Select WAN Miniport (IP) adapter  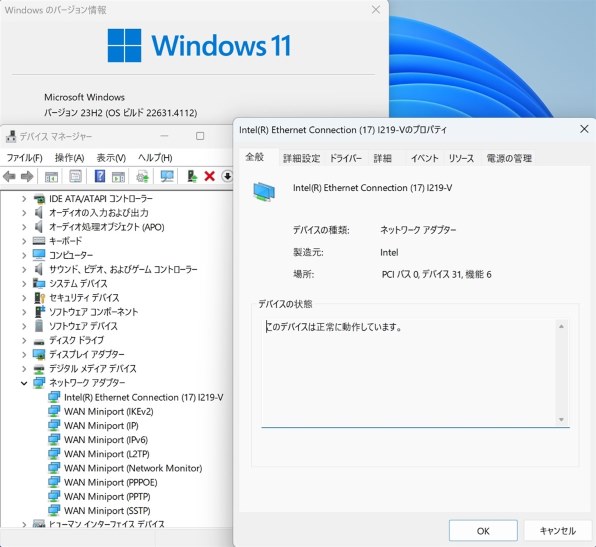[x=101, y=425]
